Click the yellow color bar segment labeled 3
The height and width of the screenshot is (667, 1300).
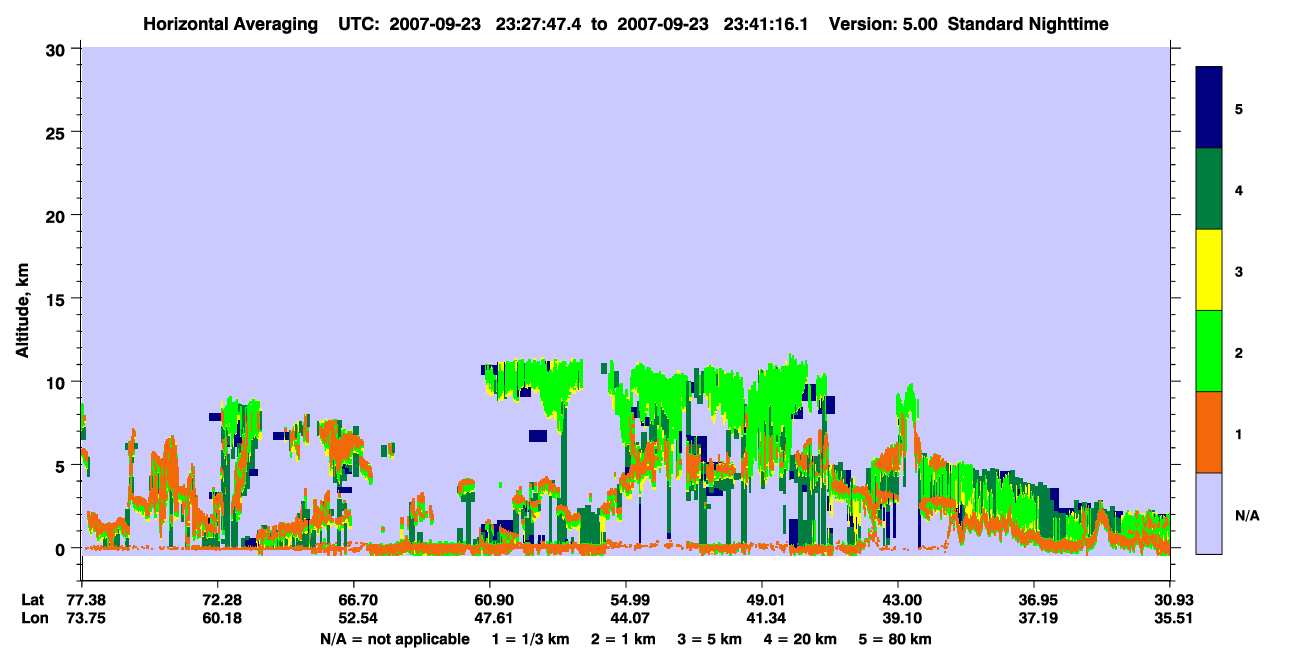(x=1209, y=270)
